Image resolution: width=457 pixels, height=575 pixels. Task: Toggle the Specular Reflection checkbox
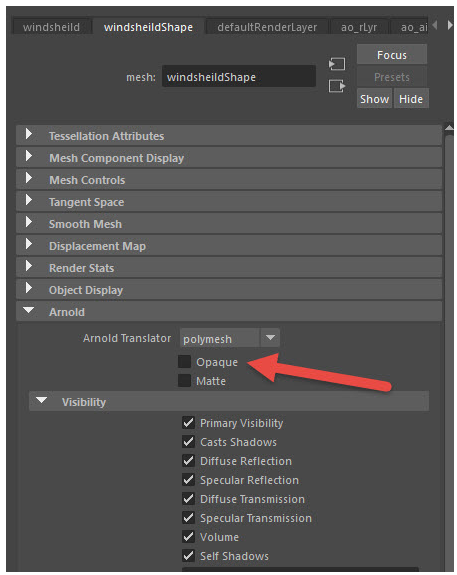coord(189,480)
